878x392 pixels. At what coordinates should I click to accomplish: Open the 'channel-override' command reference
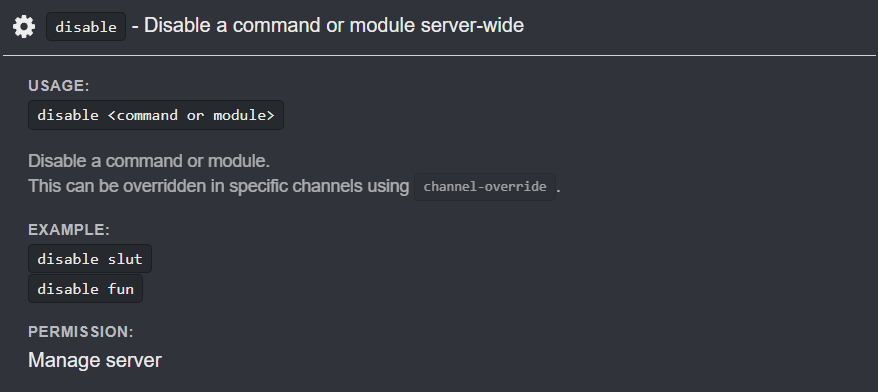tap(485, 186)
